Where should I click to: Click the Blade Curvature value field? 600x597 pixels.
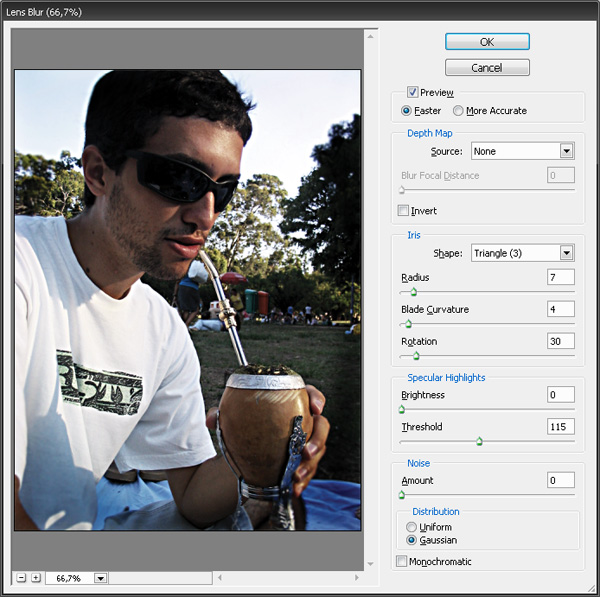click(x=561, y=309)
